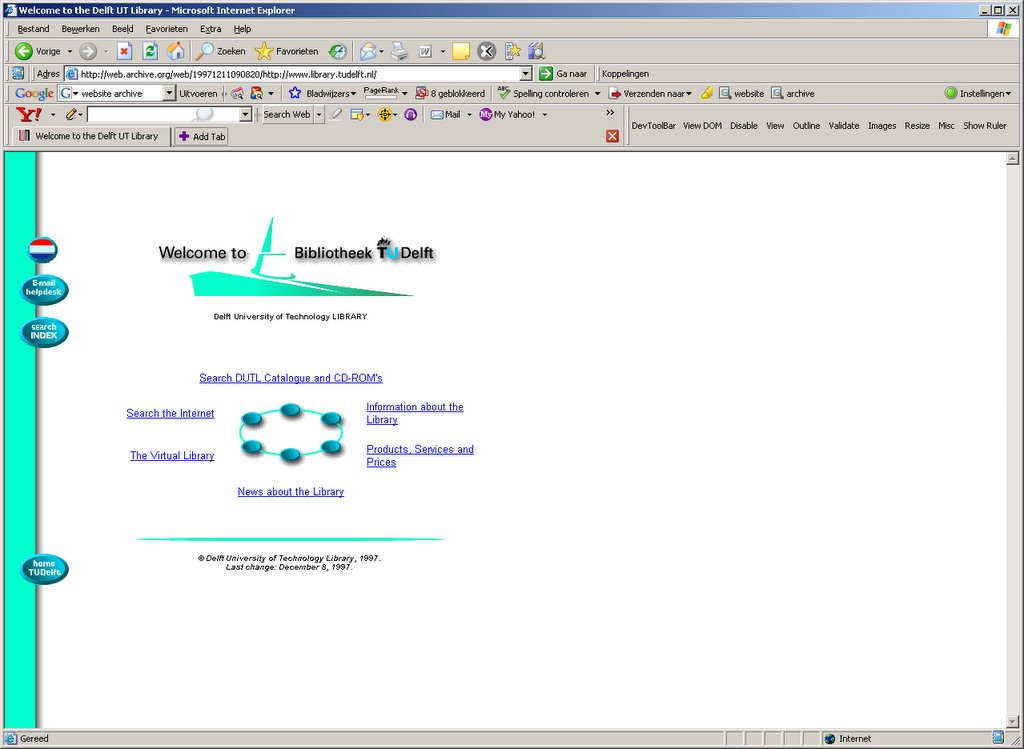Click the Search Web button
The width and height of the screenshot is (1024, 749).
click(x=287, y=115)
